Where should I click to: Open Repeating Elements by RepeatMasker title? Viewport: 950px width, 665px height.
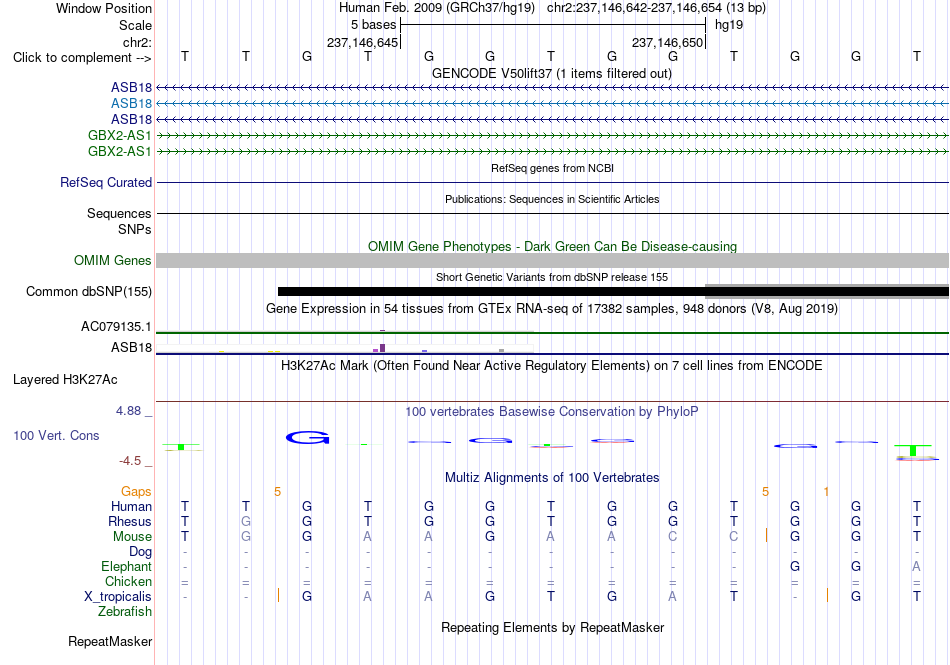[552, 627]
